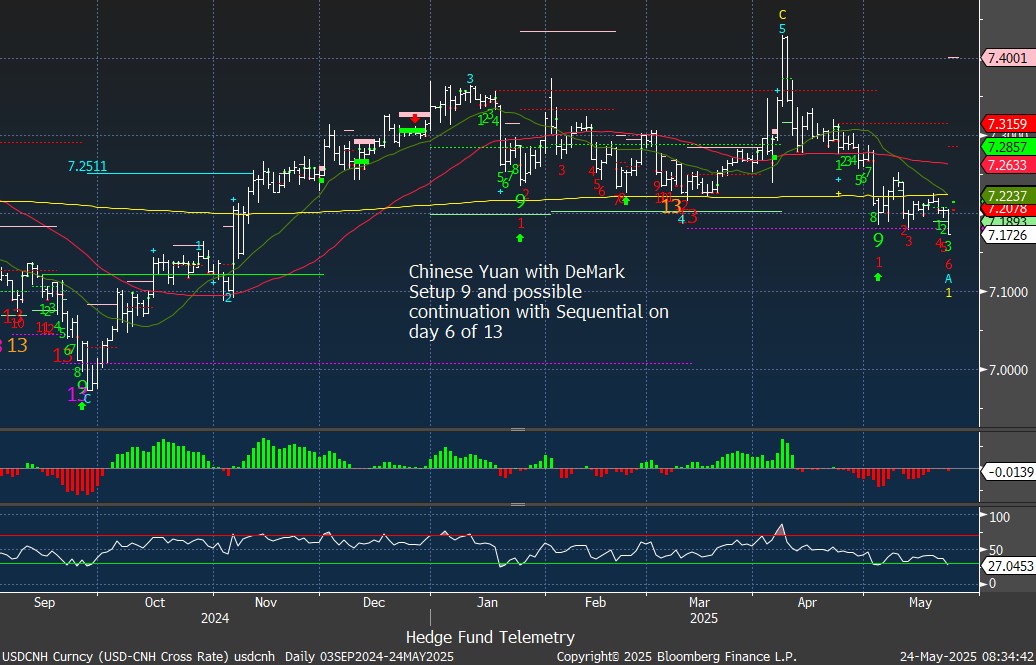The width and height of the screenshot is (1036, 665).
Task: Click the 7.1726 last price label
Action: point(1007,235)
